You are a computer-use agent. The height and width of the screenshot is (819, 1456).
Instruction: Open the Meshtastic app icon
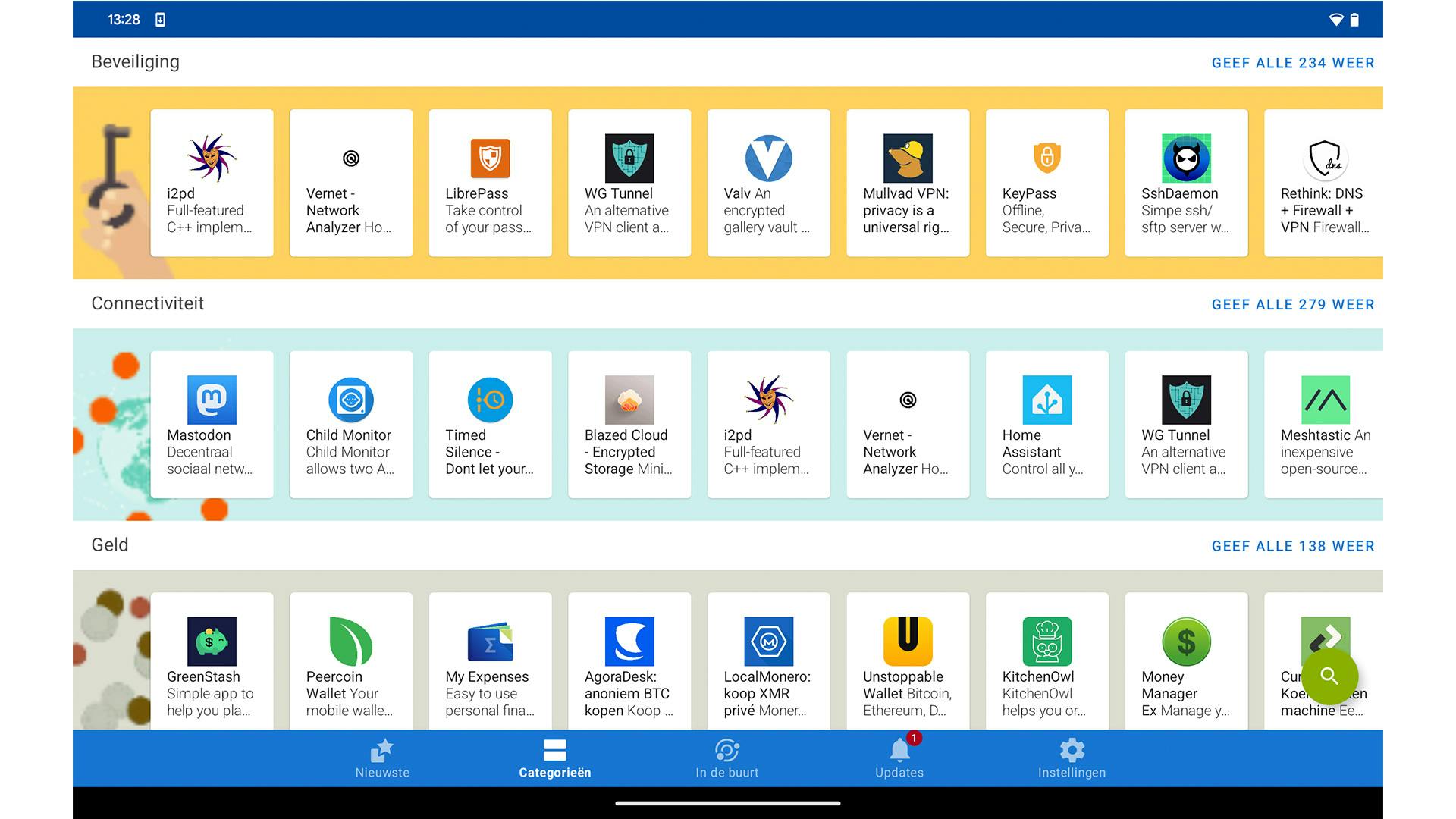tap(1325, 400)
